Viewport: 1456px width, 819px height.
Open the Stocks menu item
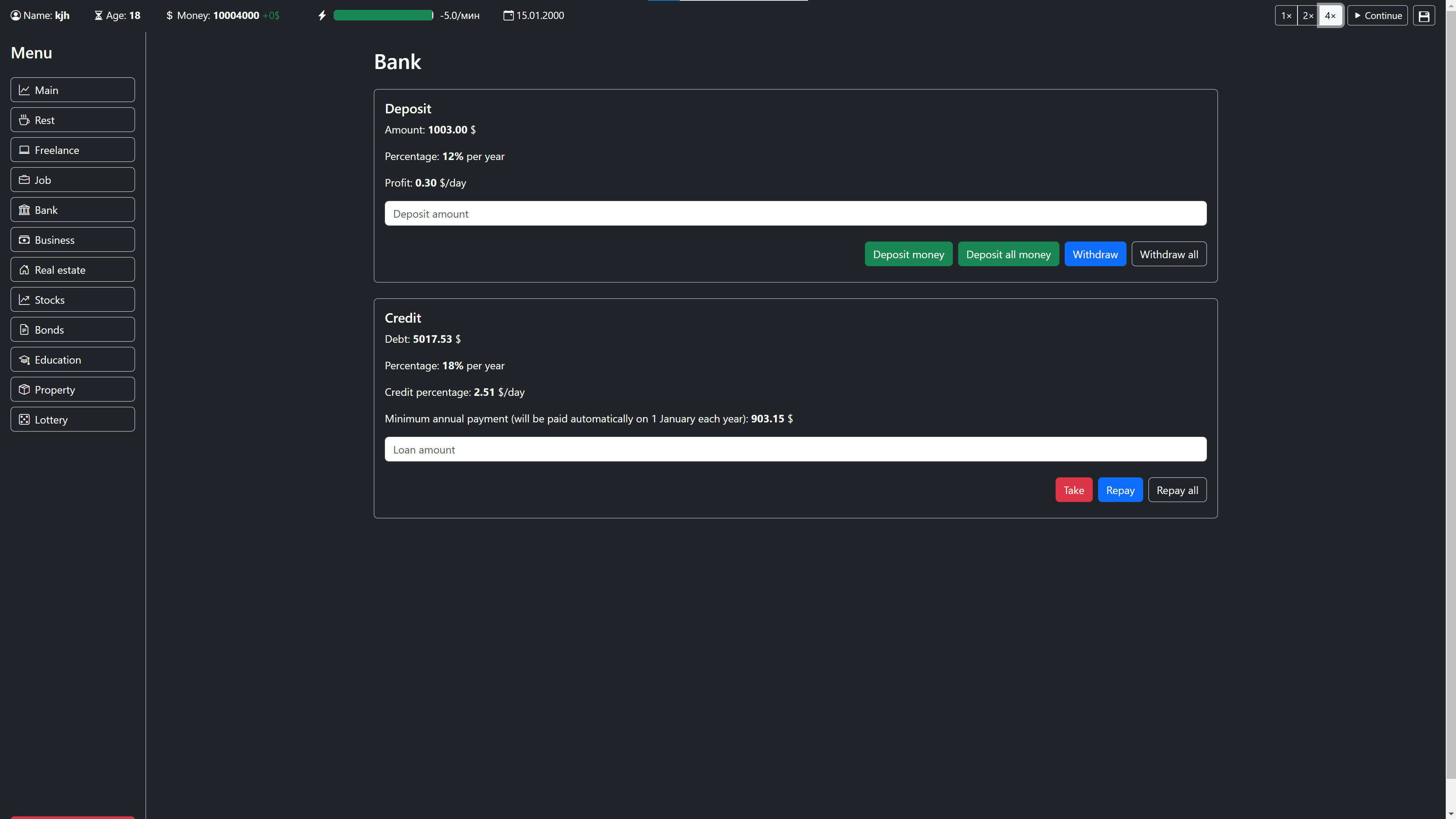click(72, 300)
